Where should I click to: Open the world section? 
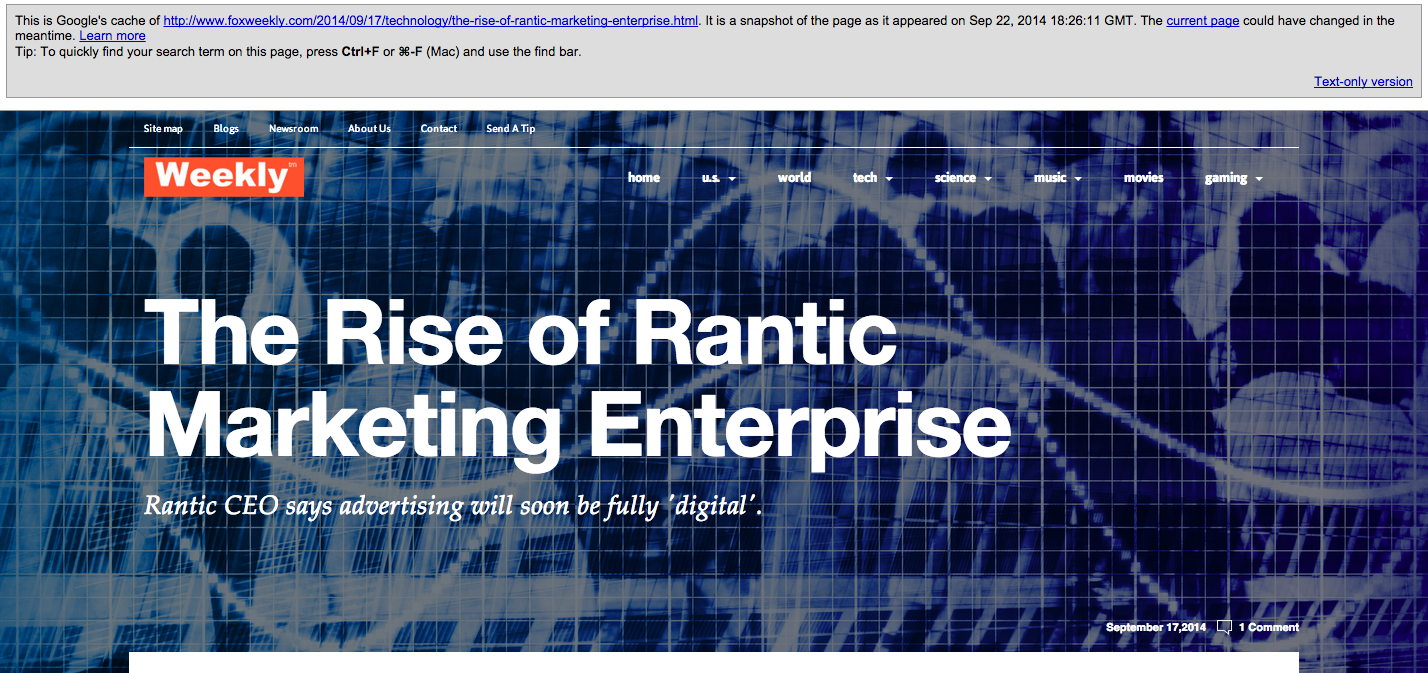pyautogui.click(x=794, y=178)
